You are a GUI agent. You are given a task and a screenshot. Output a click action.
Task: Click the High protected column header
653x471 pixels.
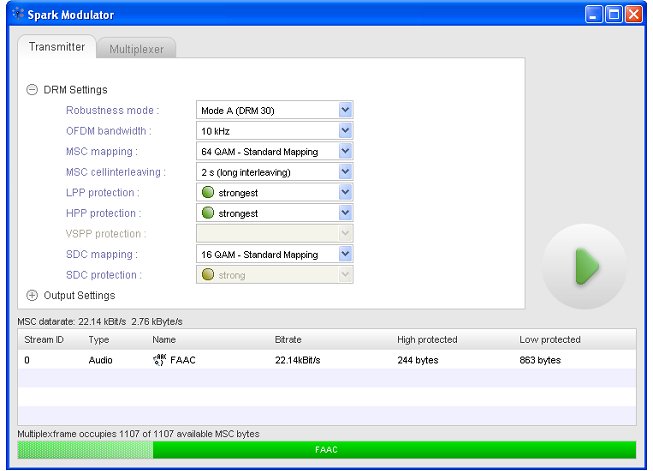pyautogui.click(x=426, y=340)
